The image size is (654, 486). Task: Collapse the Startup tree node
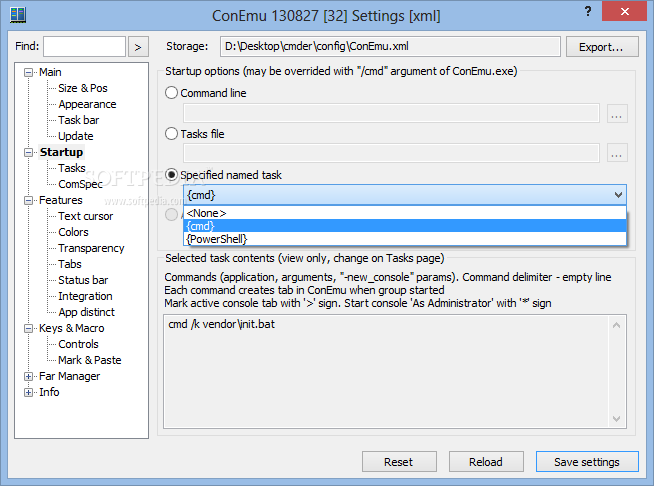tap(28, 152)
